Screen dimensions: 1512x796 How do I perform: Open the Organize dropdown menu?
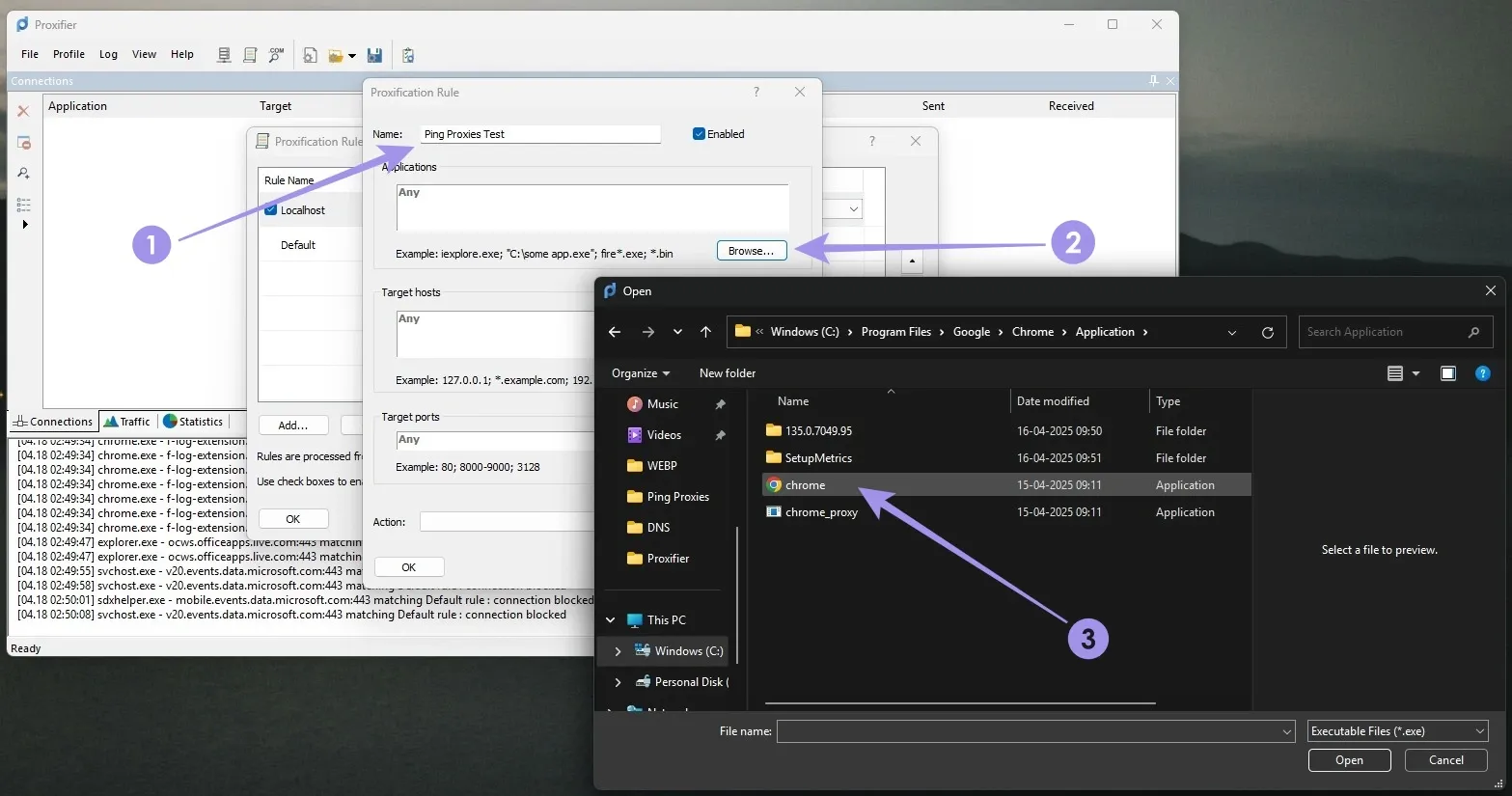[641, 373]
